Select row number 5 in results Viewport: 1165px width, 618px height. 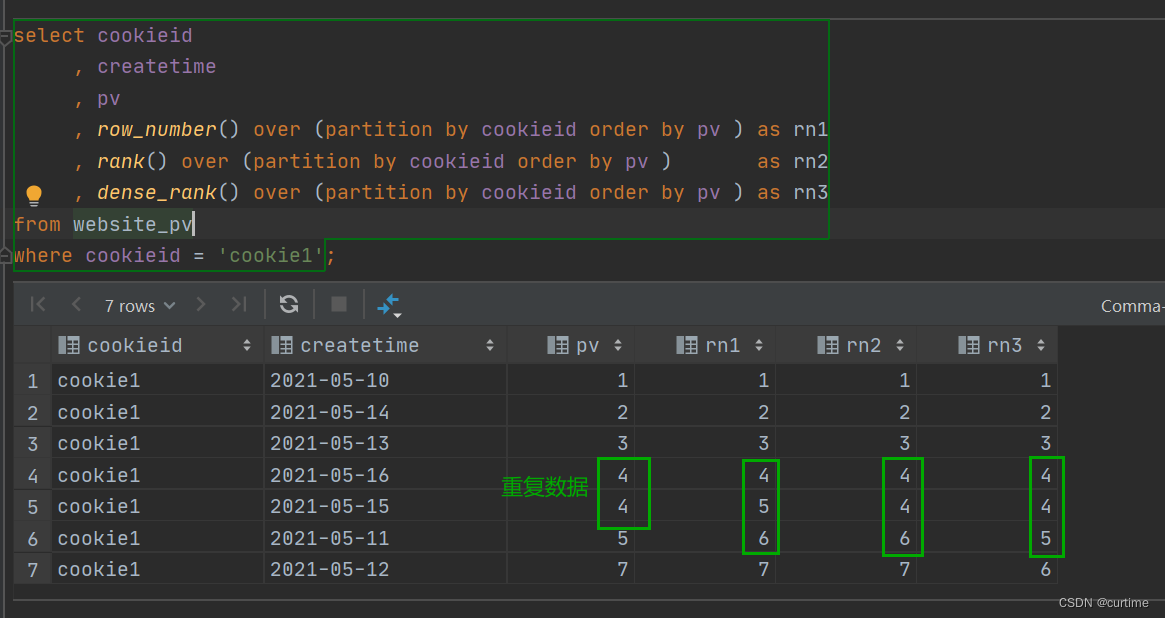pos(33,507)
